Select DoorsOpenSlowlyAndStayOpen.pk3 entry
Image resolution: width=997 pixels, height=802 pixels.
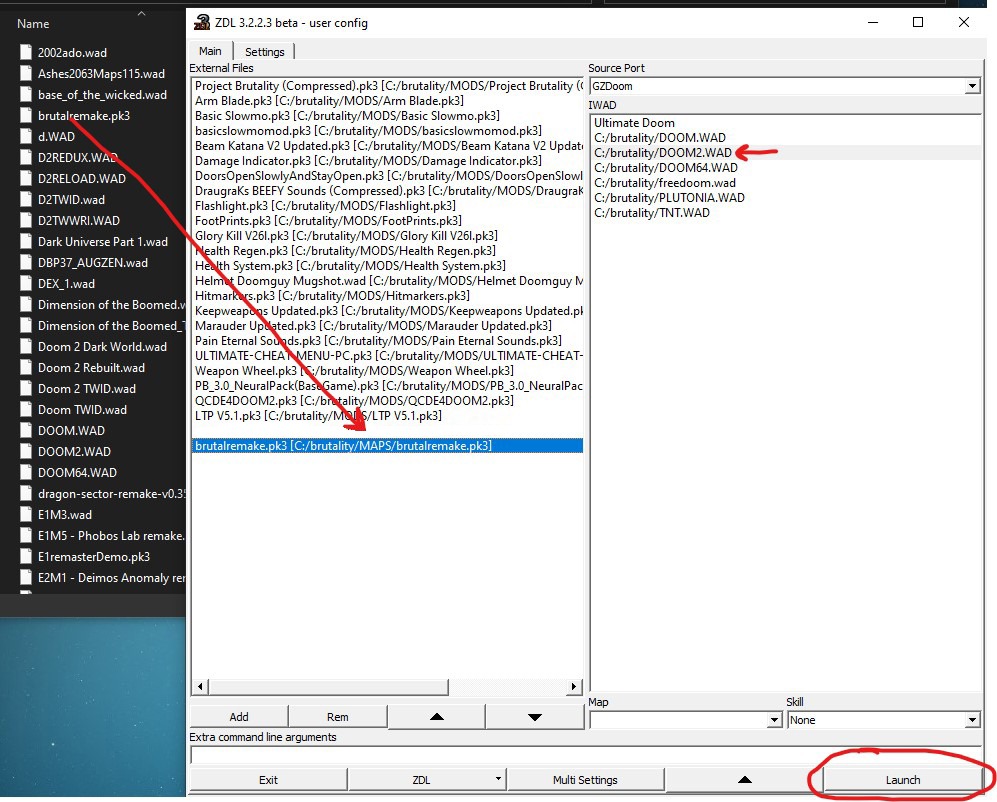tap(387, 176)
